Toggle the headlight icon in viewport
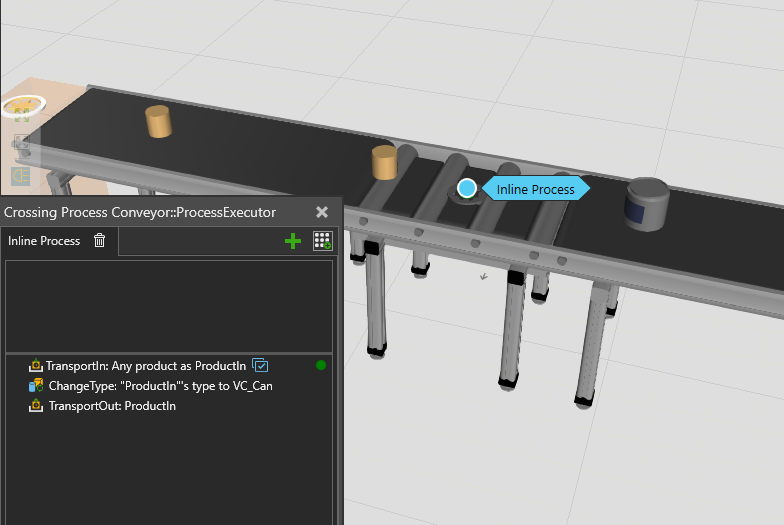Image resolution: width=784 pixels, height=525 pixels. pyautogui.click(x=20, y=175)
